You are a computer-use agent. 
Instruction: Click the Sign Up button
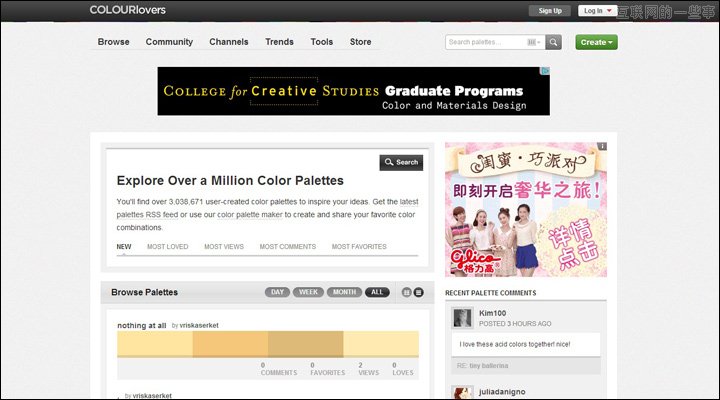pyautogui.click(x=550, y=11)
